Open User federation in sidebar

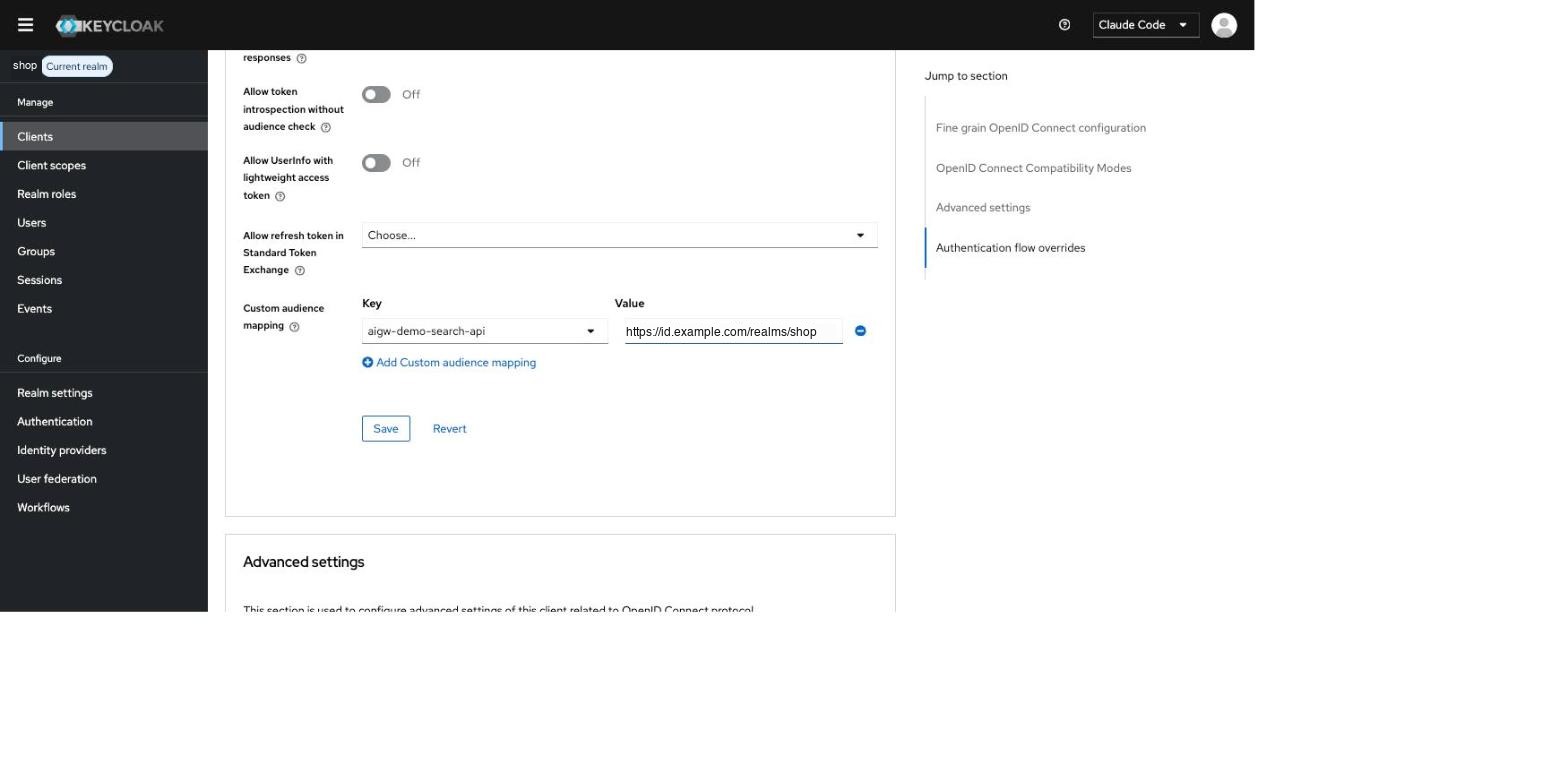click(x=104, y=479)
